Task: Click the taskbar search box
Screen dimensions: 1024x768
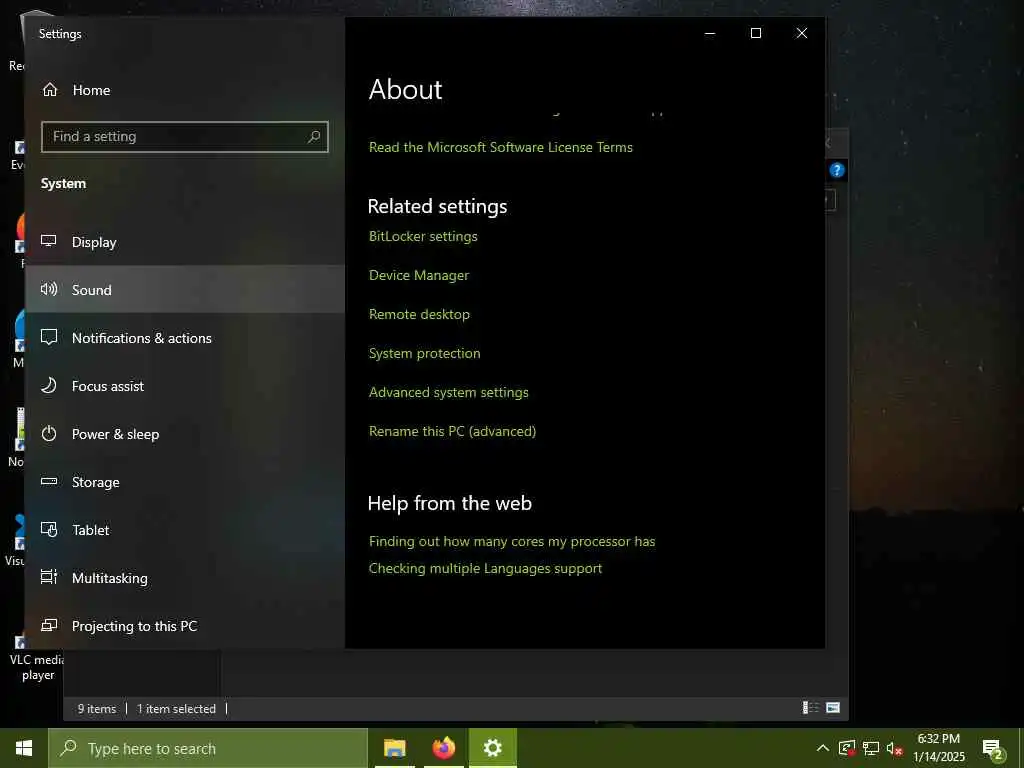Action: tap(208, 748)
